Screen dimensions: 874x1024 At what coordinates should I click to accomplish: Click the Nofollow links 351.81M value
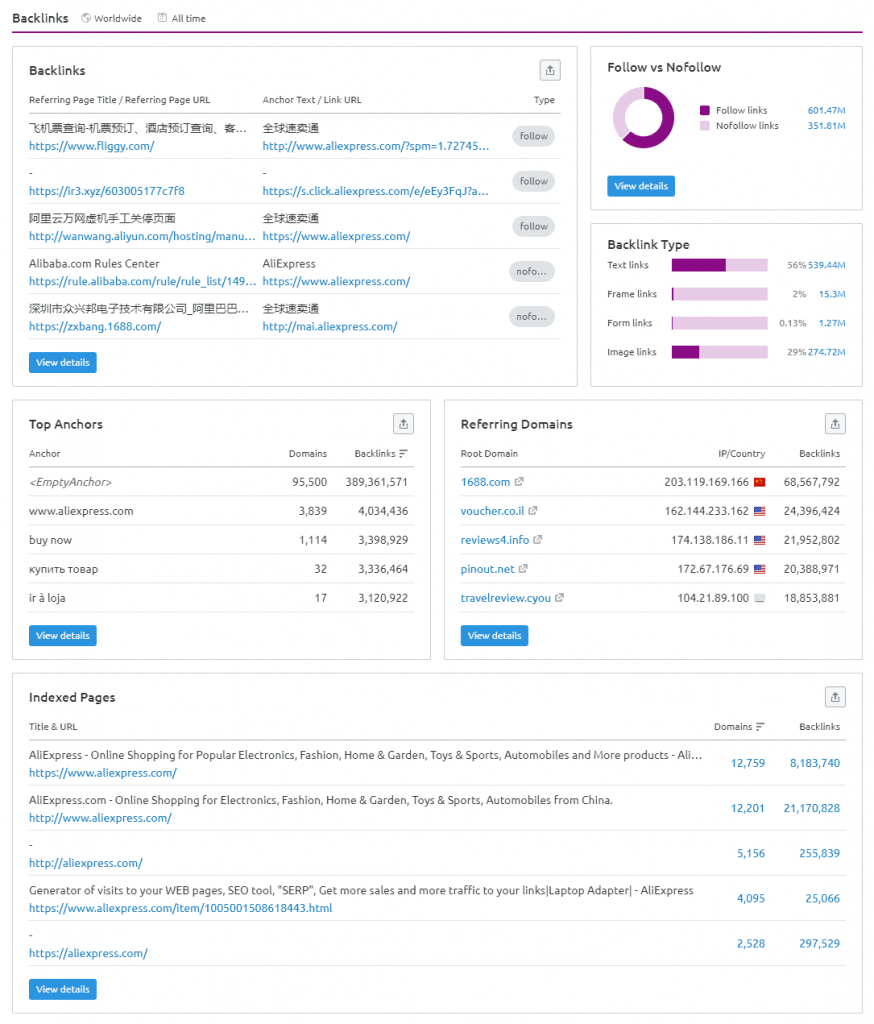[x=826, y=126]
